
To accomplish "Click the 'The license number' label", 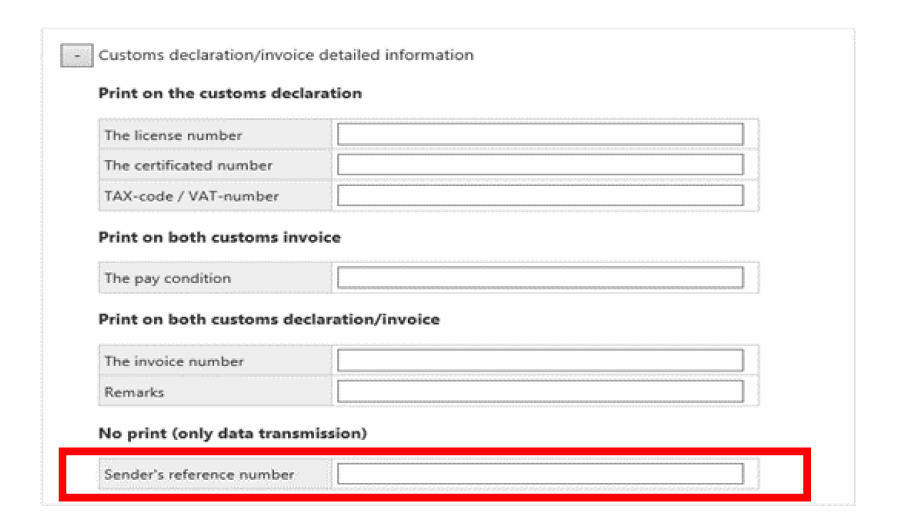I will coord(173,135).
